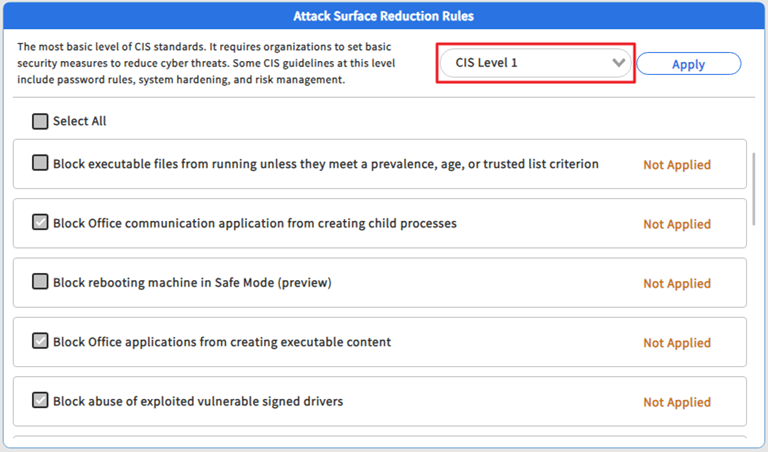Select the 'Block rebooting machine in Safe Mode' rule text
This screenshot has height=452, width=768.
click(191, 282)
